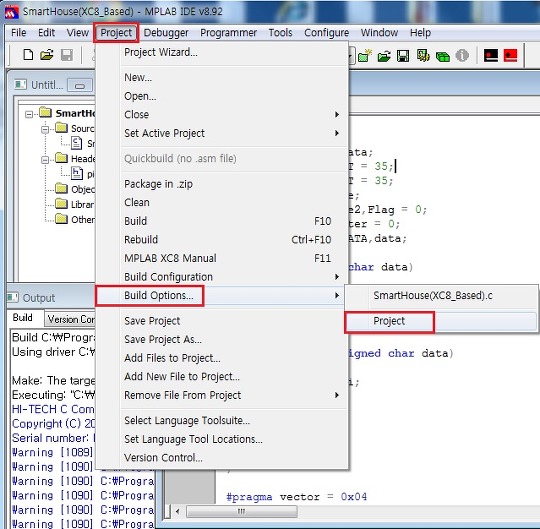Choose Clean in the Project menu
This screenshot has height=529, width=540.
222,203
